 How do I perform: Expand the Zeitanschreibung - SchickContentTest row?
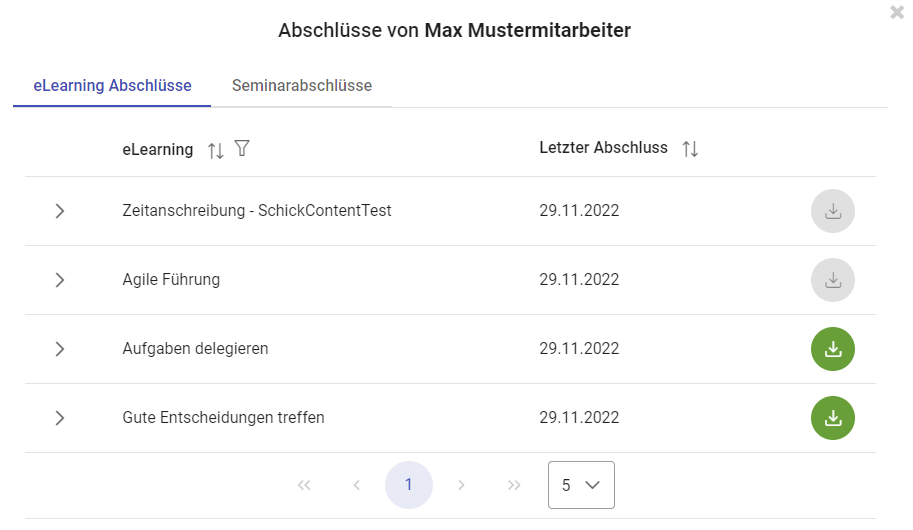tap(60, 211)
